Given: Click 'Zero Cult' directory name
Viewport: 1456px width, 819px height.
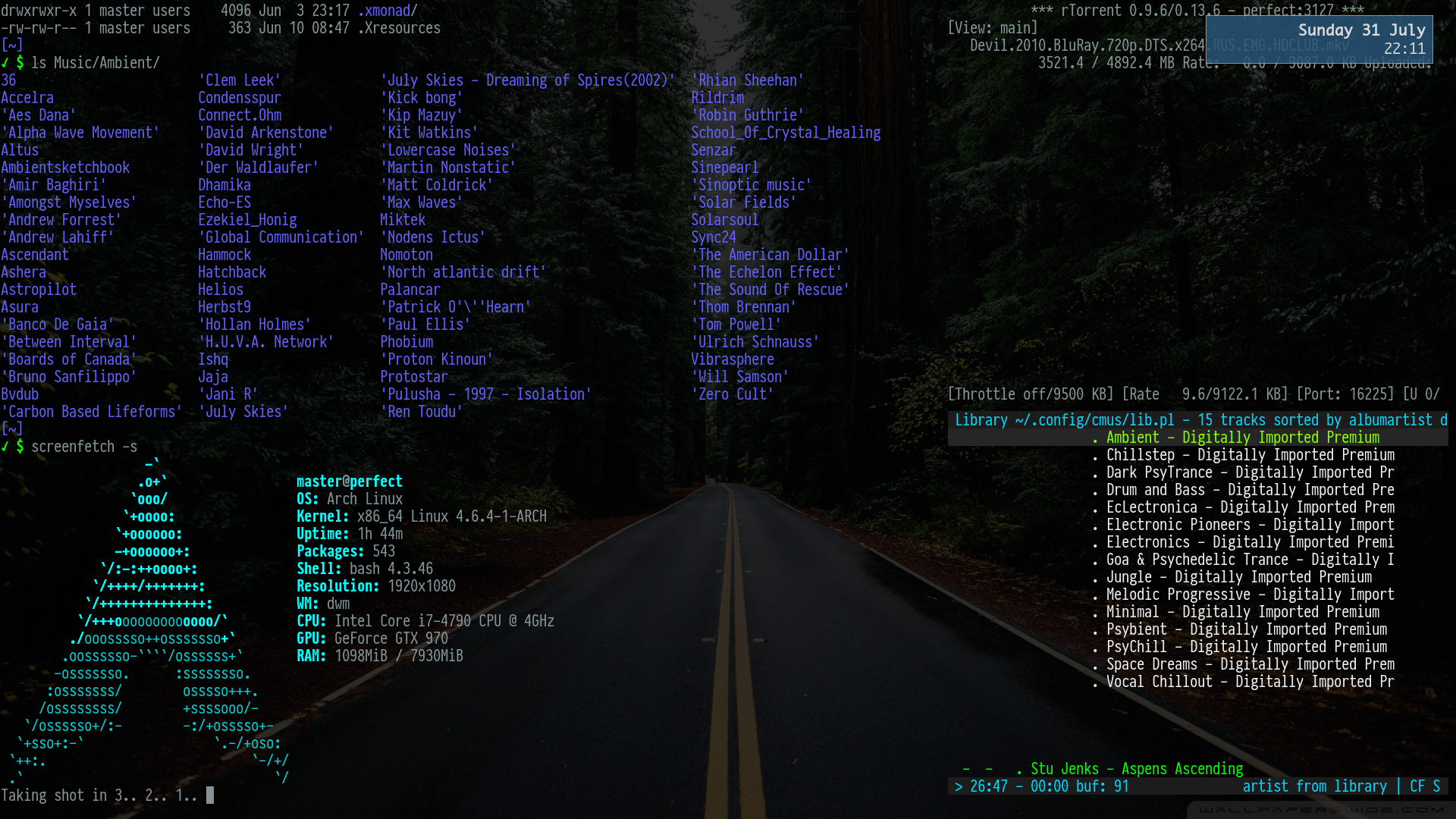Looking at the screenshot, I should point(733,394).
